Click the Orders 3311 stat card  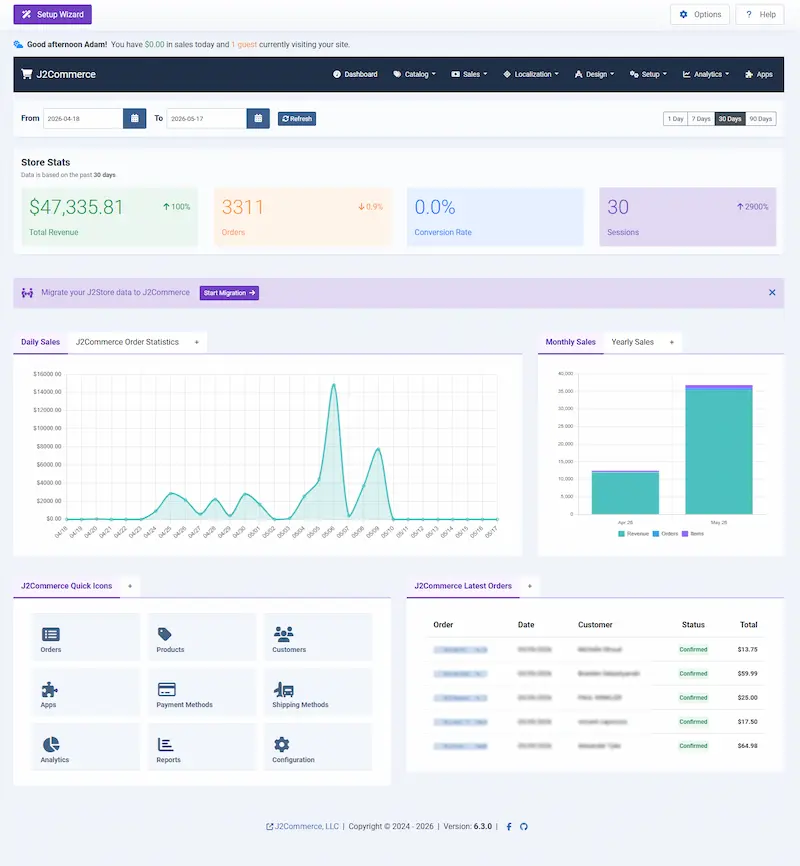coord(302,216)
